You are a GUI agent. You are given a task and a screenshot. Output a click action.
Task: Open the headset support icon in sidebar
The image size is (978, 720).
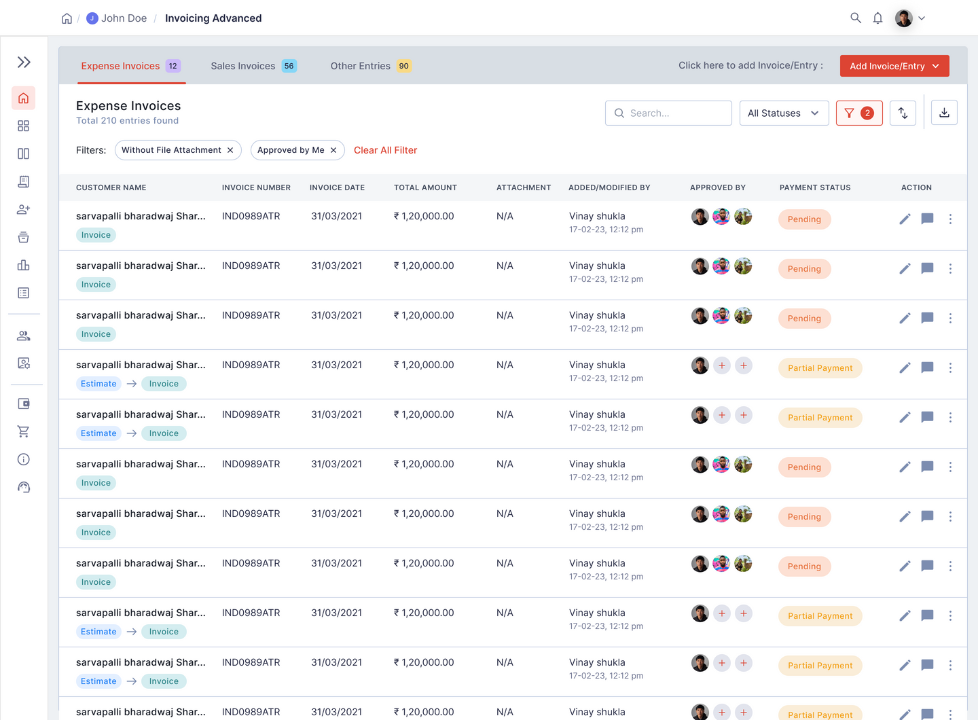point(24,488)
